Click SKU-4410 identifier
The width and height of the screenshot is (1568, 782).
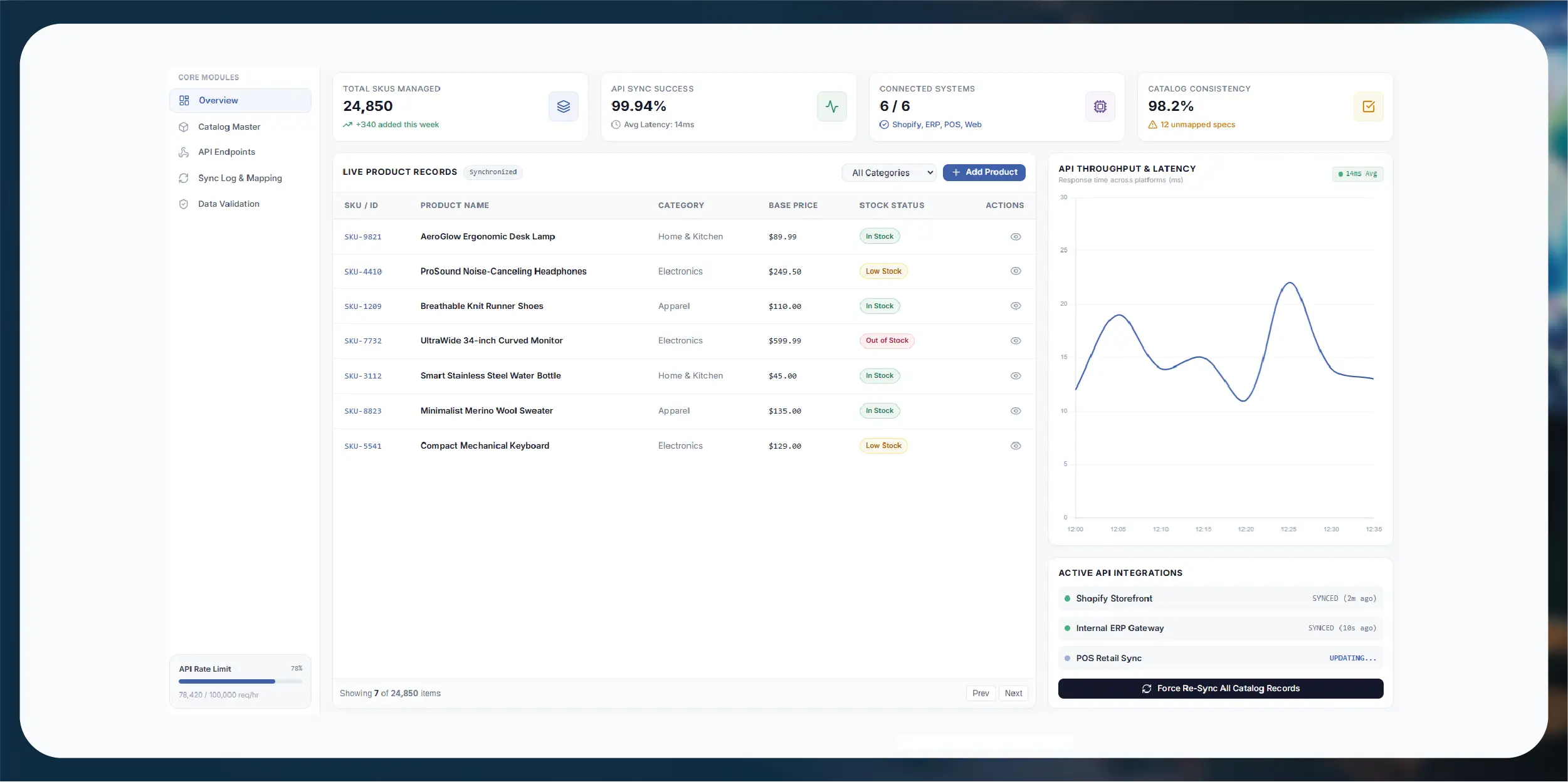363,272
